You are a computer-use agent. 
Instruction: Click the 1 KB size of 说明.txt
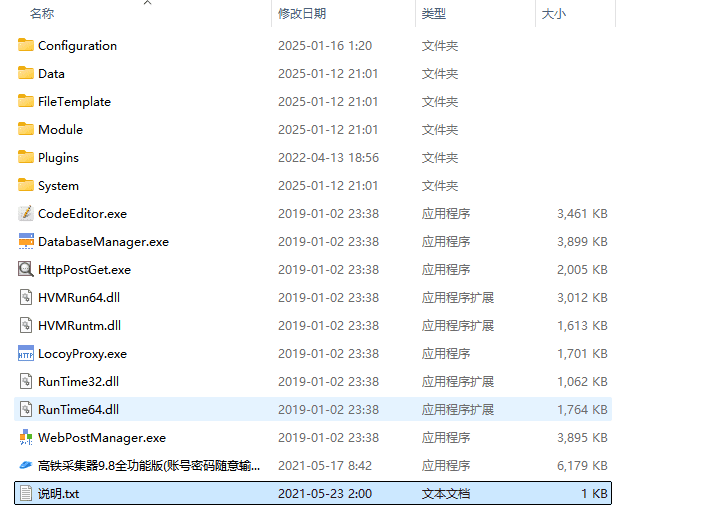click(595, 494)
